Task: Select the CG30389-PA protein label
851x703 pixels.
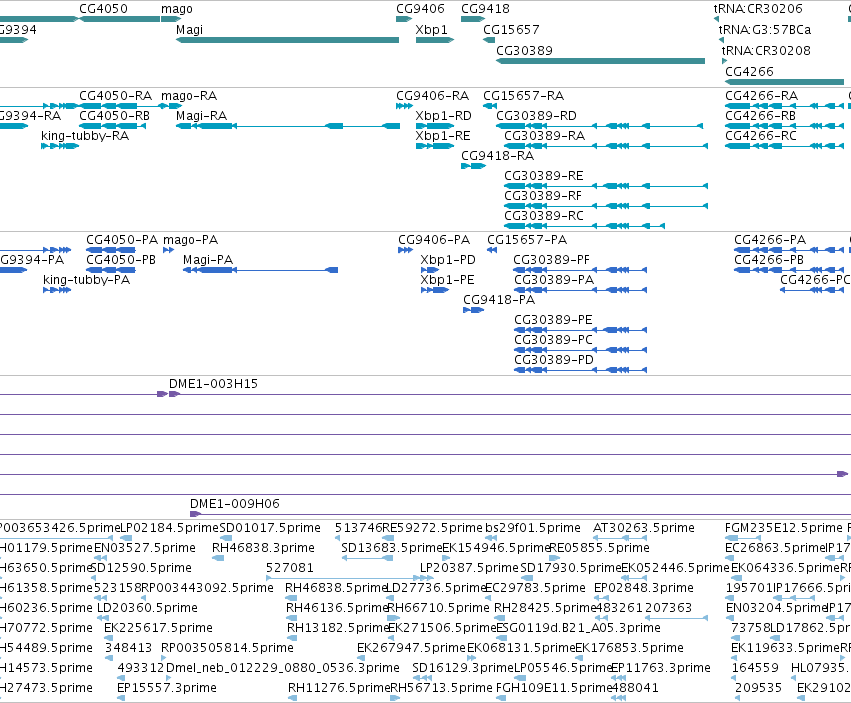Action: 554,280
